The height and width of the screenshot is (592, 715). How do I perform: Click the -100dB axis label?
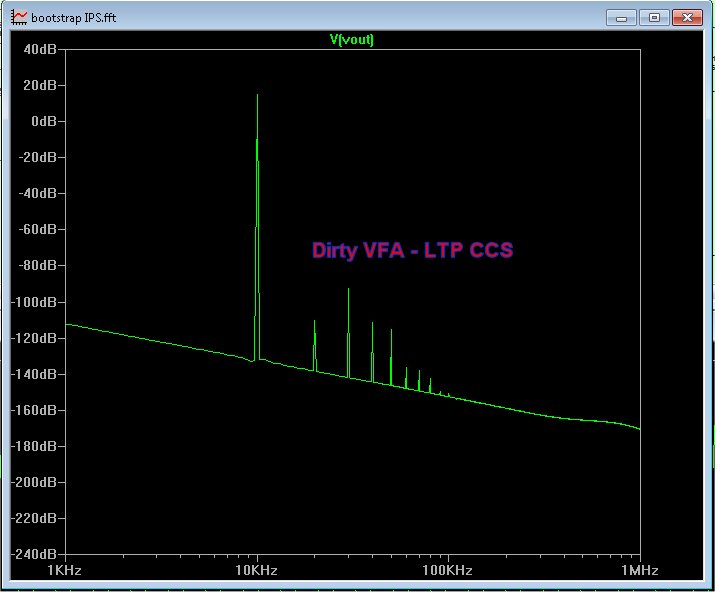[34, 302]
